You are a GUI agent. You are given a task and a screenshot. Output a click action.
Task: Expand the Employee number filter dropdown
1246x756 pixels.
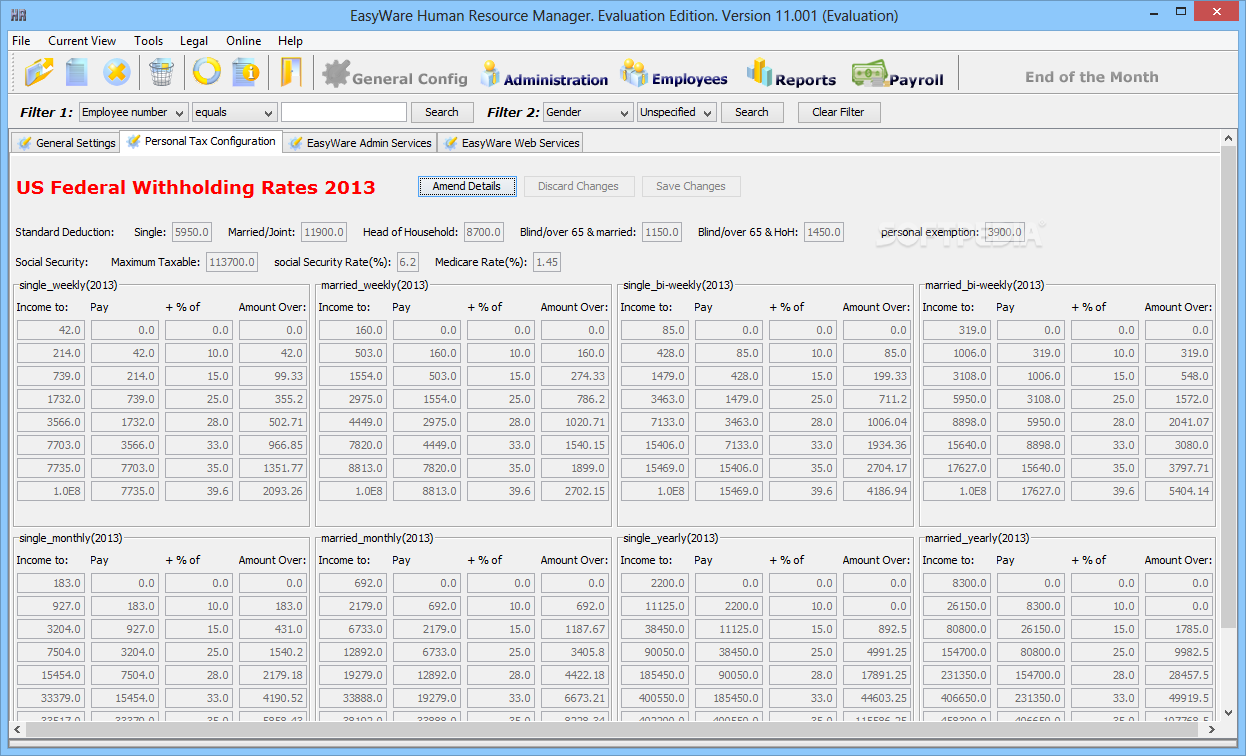pos(134,112)
